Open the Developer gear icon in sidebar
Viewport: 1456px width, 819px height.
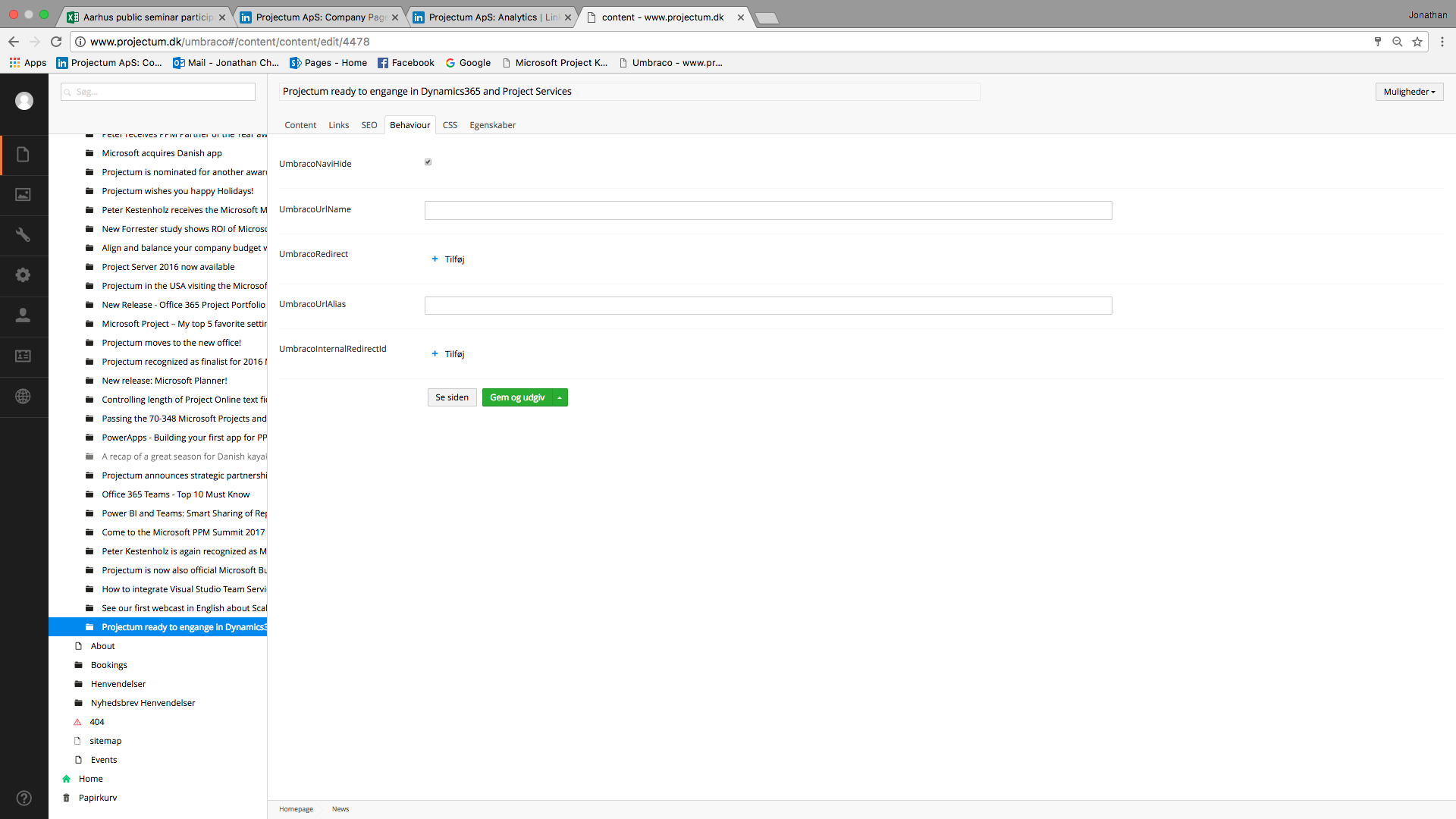pos(24,275)
